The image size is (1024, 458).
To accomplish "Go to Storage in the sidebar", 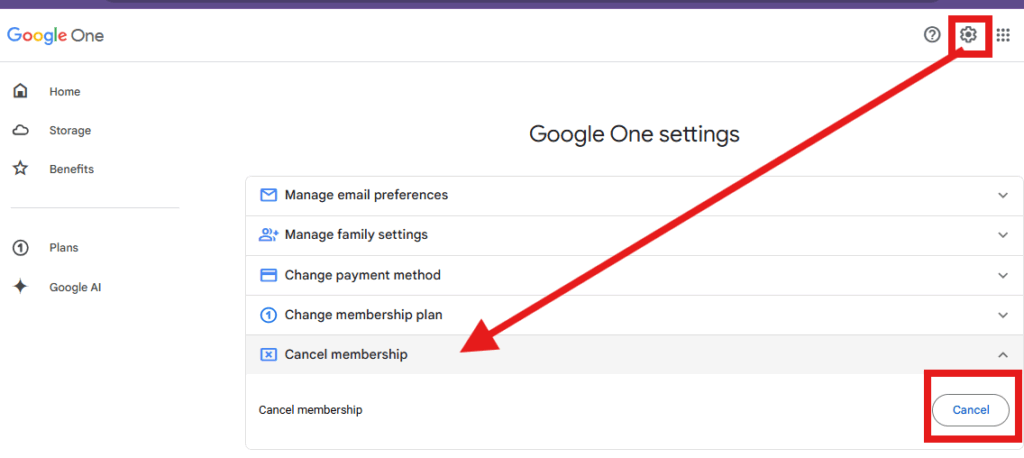I will click(x=70, y=130).
